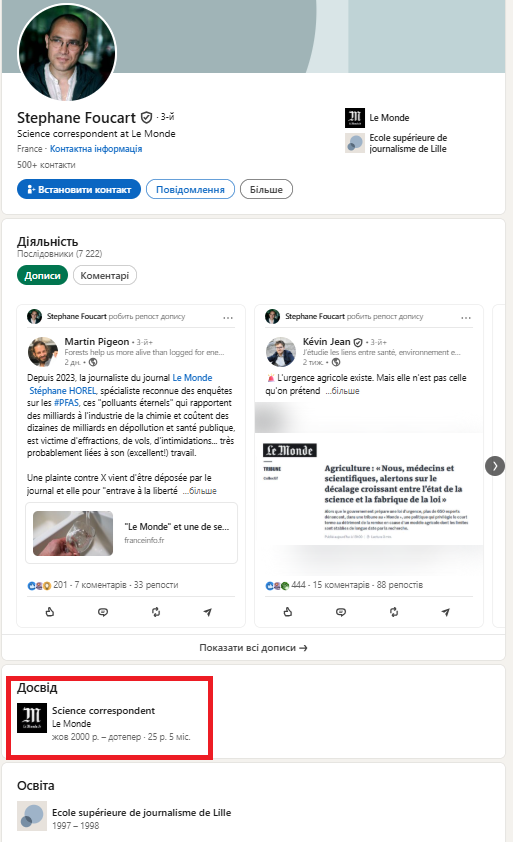This screenshot has width=513, height=842.
Task: Like Kévin Jean's agriculture post
Action: (288, 612)
